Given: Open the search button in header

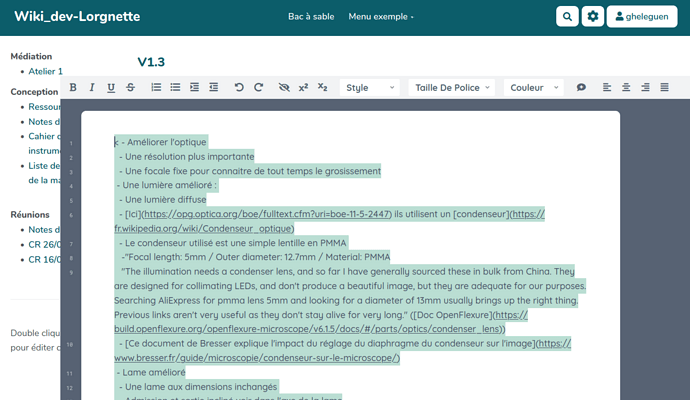Looking at the screenshot, I should point(567,17).
